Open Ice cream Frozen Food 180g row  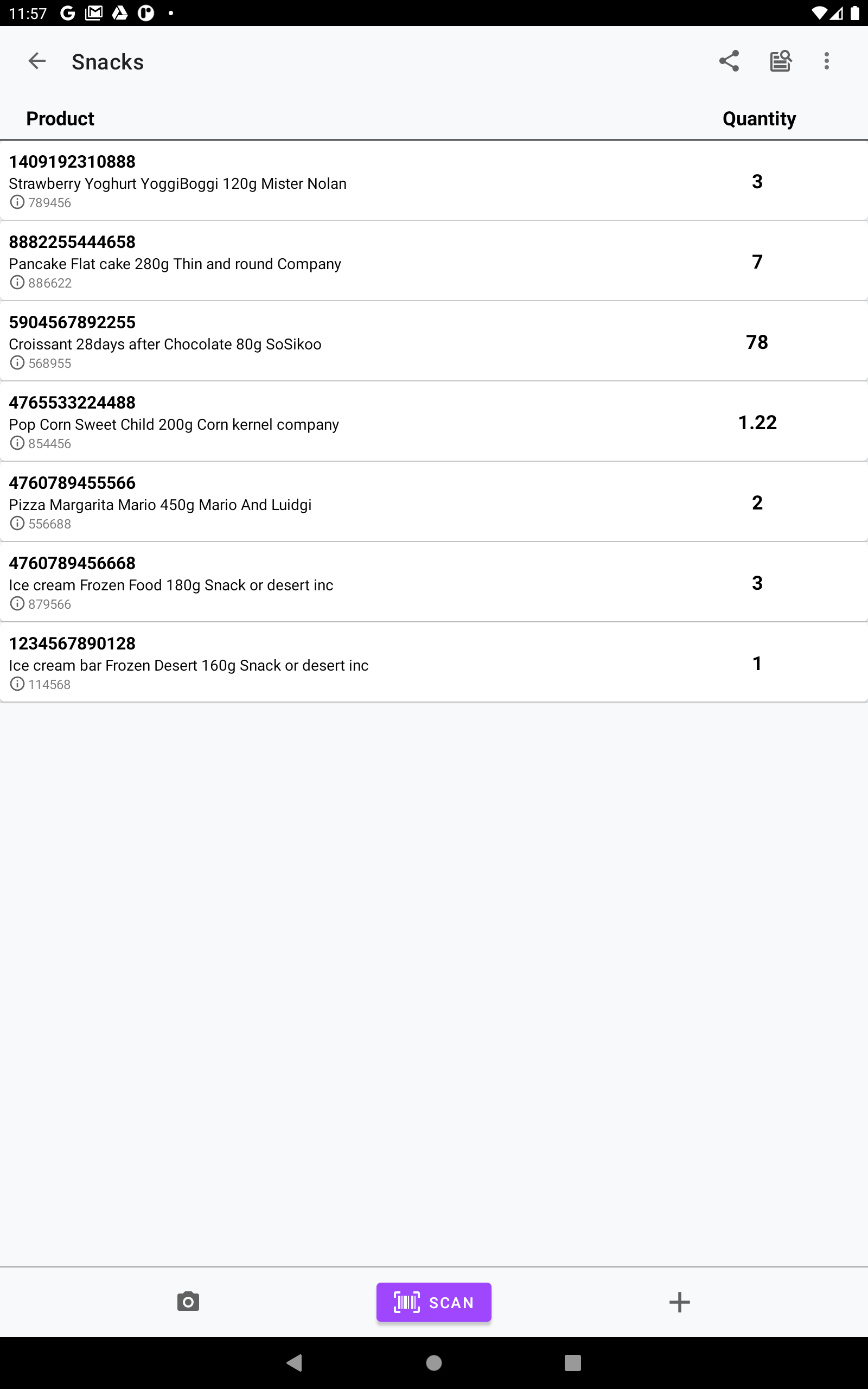[171, 585]
